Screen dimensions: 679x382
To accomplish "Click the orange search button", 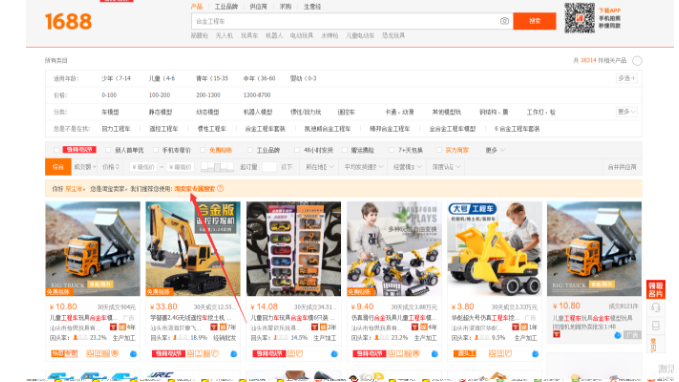I will coord(534,21).
